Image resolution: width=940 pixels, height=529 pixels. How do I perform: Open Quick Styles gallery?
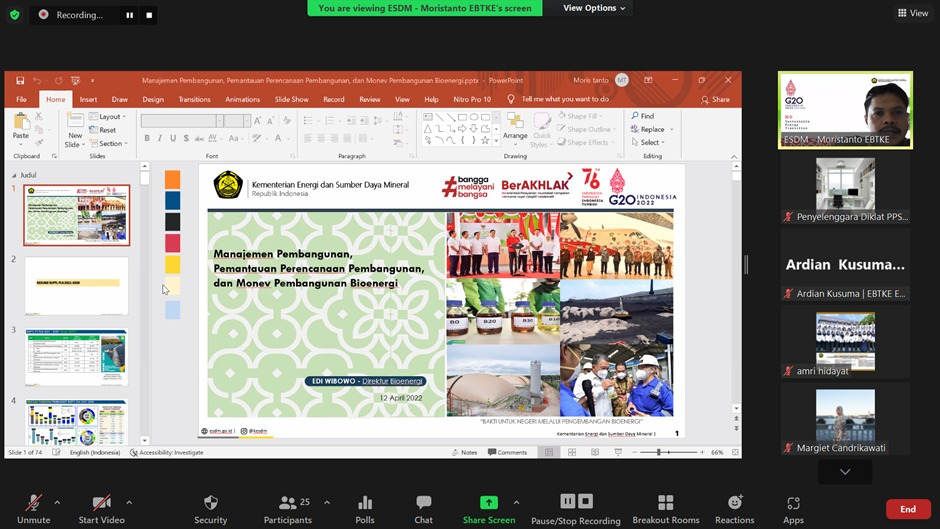click(x=542, y=130)
